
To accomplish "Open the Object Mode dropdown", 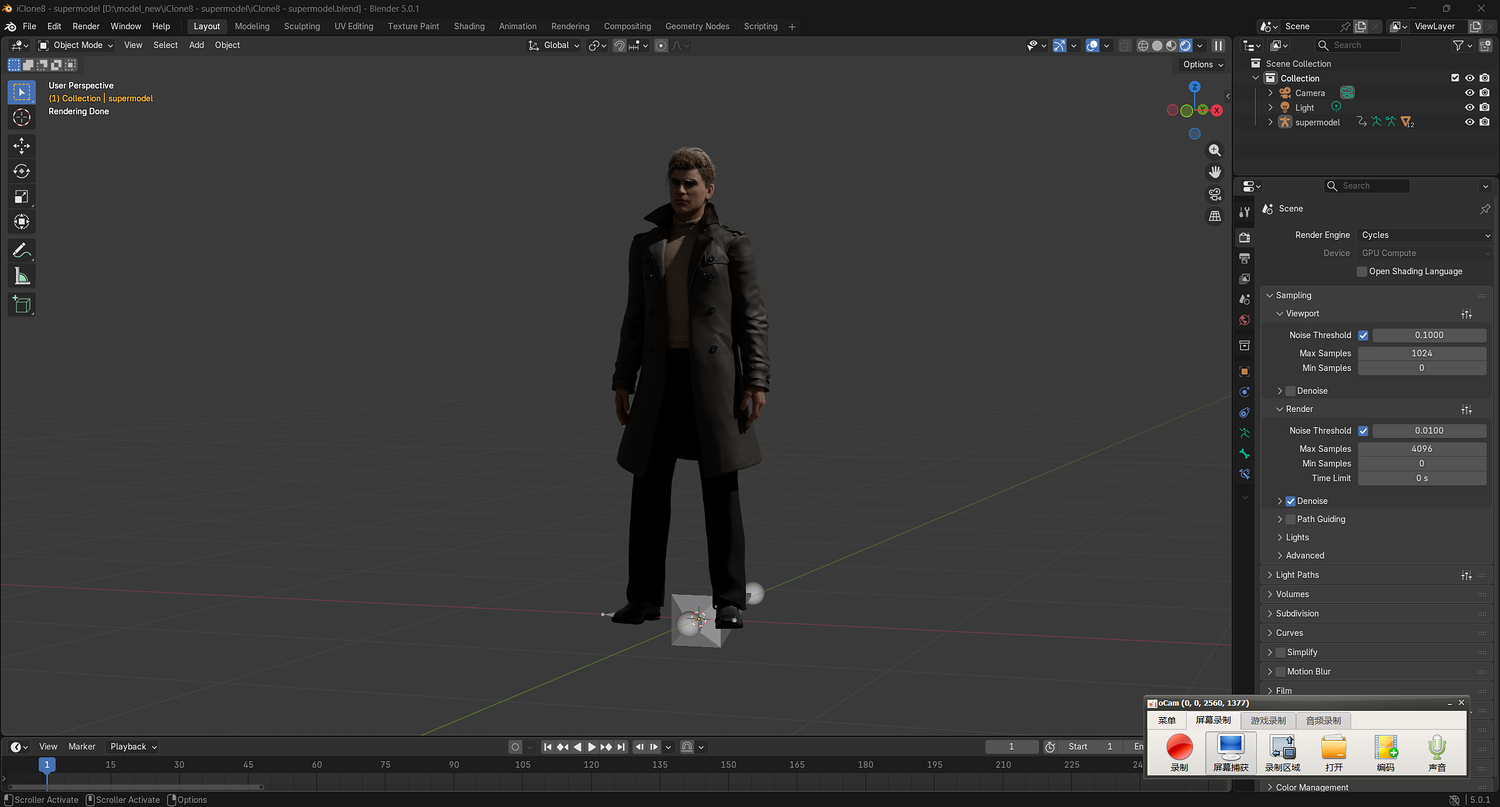I will [x=76, y=45].
